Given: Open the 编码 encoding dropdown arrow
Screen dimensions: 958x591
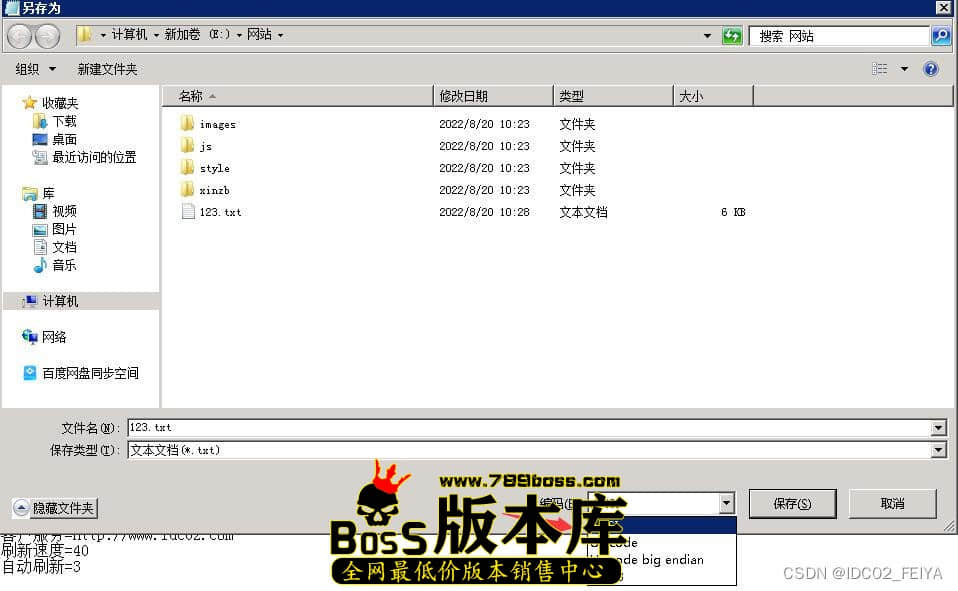Looking at the screenshot, I should click(x=727, y=504).
